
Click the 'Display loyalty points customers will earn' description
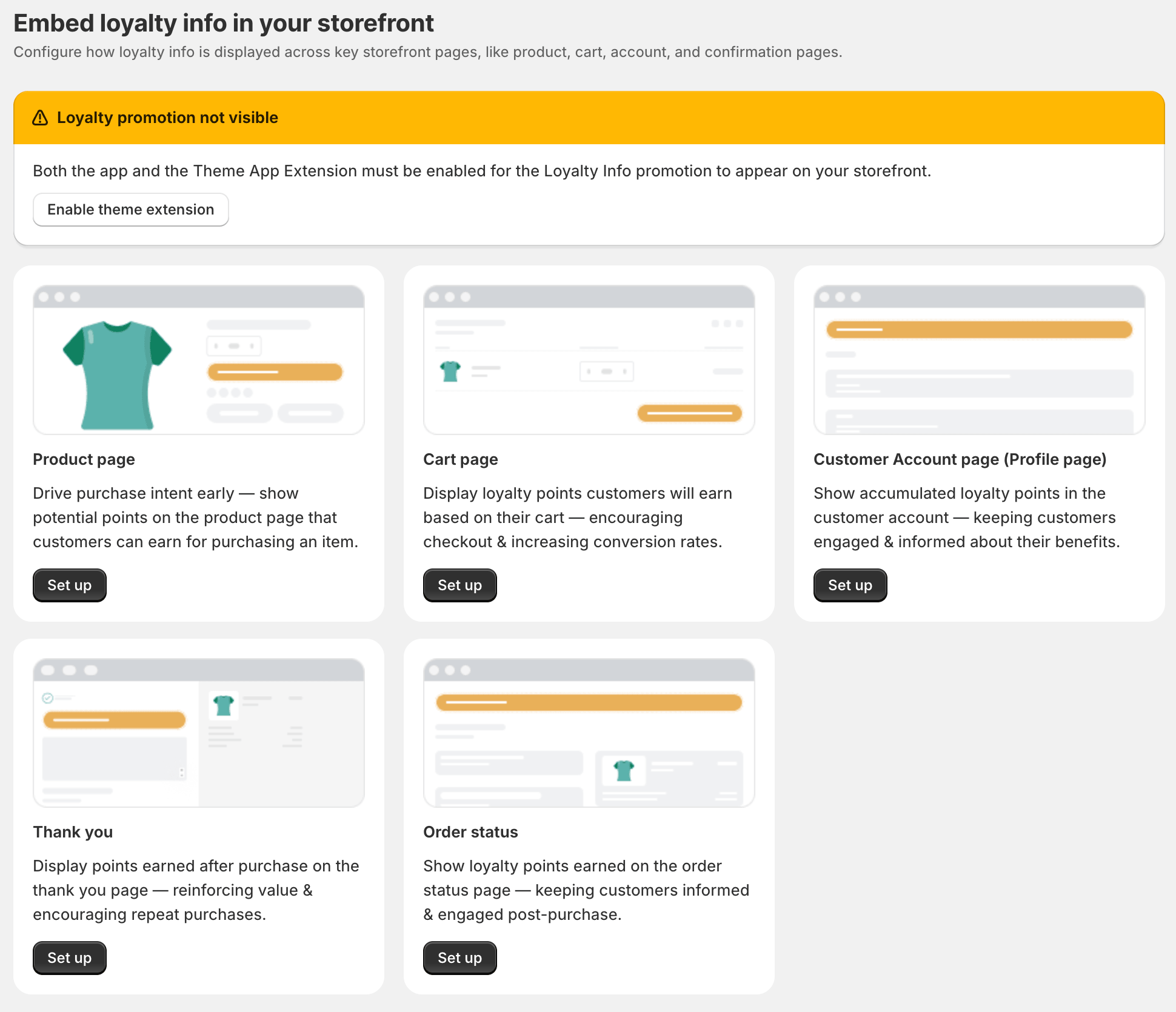point(578,518)
